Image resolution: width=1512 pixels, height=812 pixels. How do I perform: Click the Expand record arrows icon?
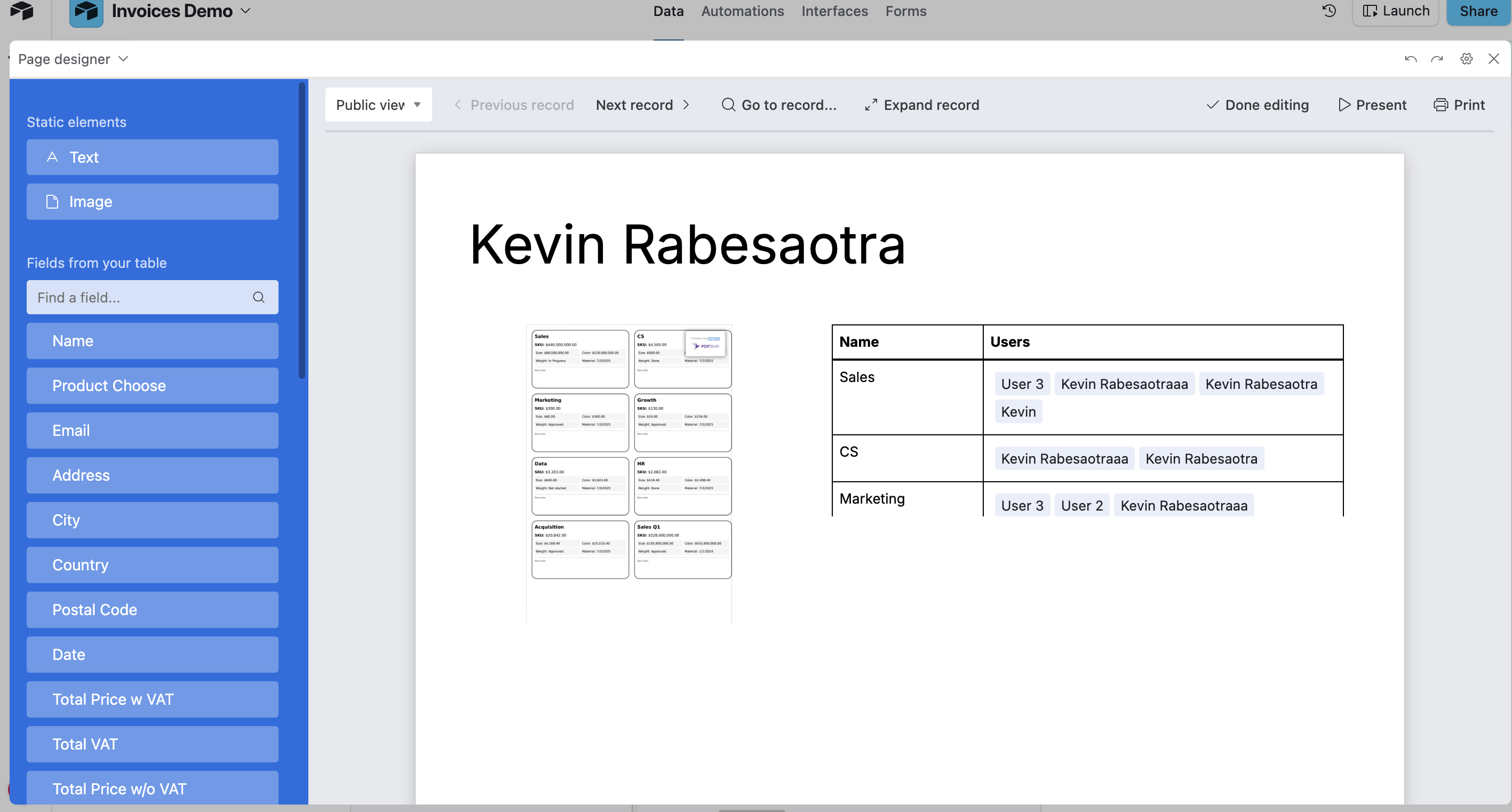[x=871, y=105]
